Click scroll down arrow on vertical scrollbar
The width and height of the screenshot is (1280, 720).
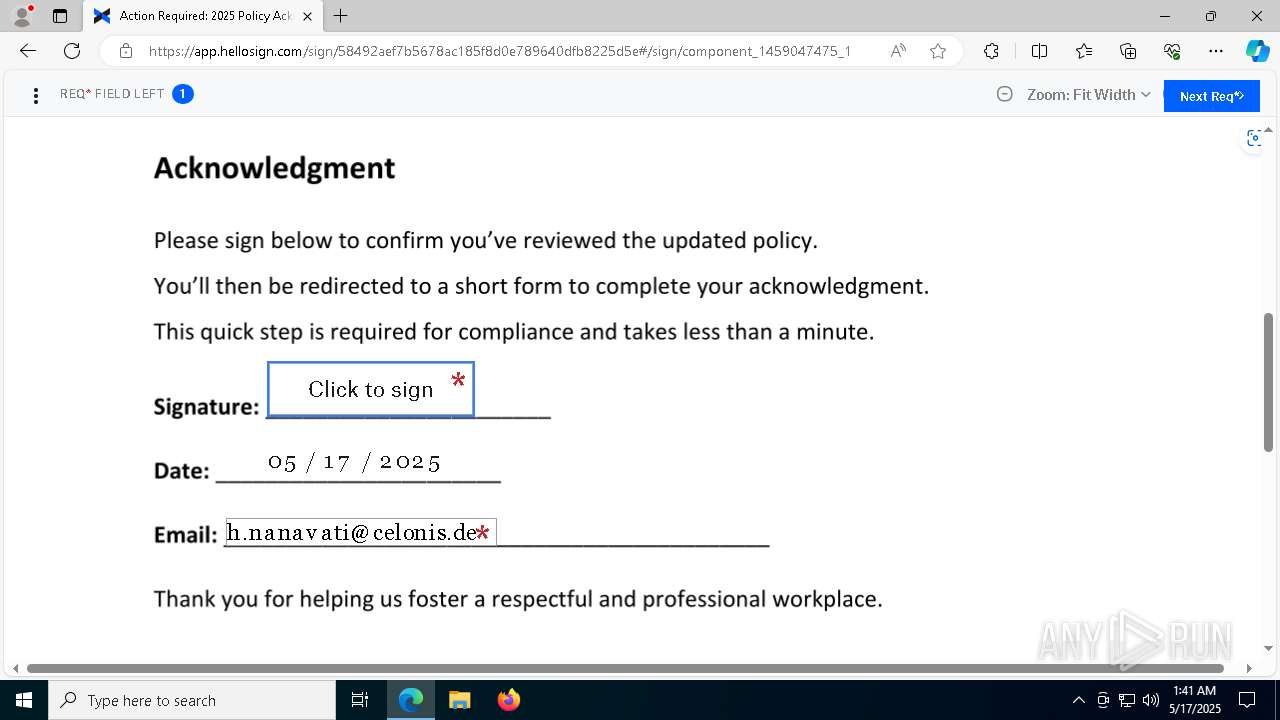pos(1269,648)
